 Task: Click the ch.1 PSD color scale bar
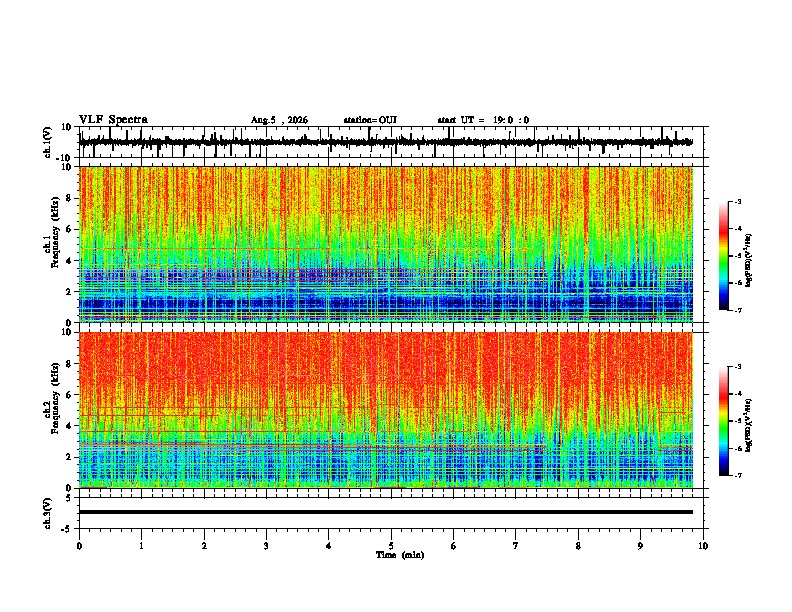pyautogui.click(x=724, y=256)
